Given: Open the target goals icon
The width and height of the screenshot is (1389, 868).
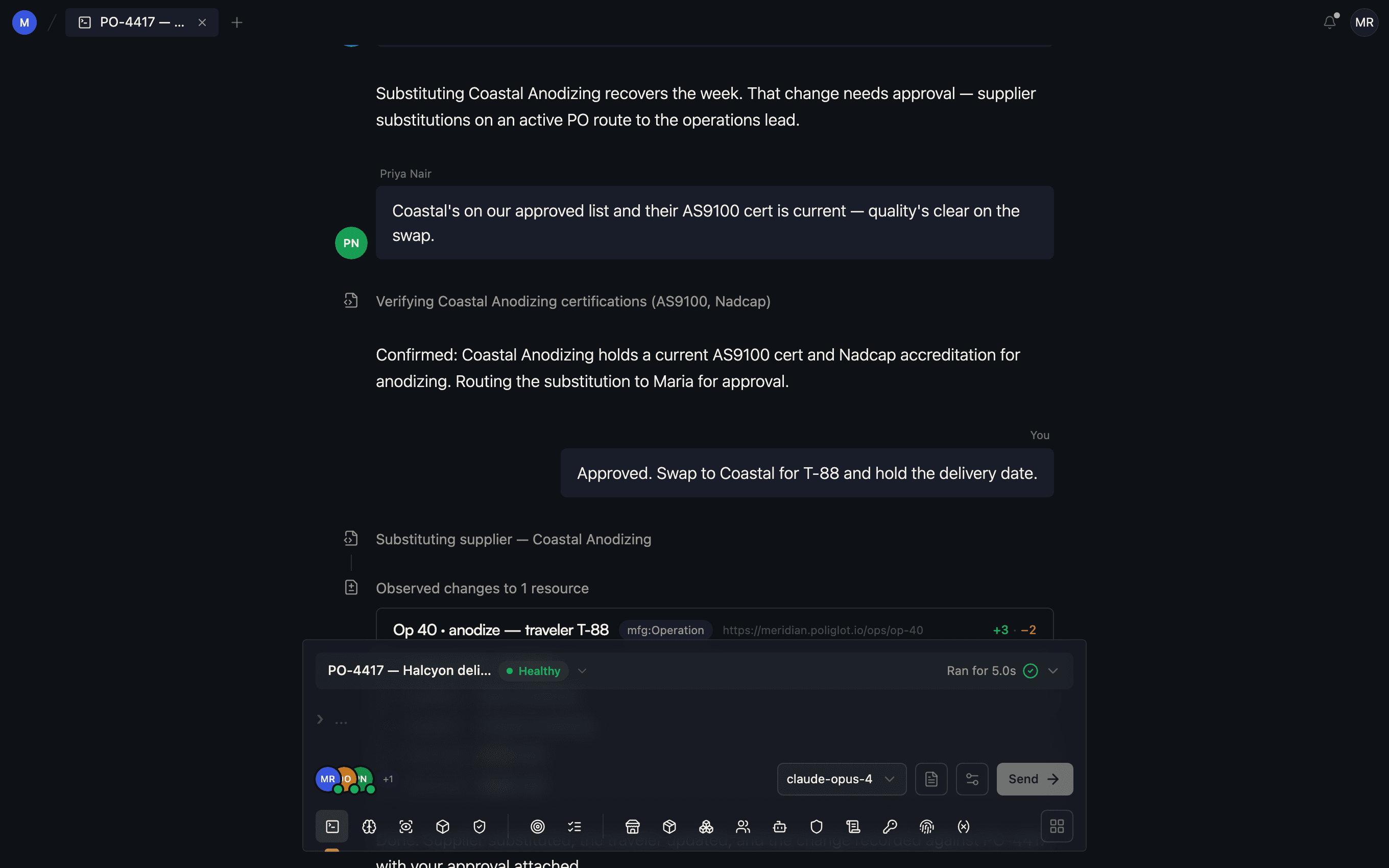Looking at the screenshot, I should click(537, 826).
